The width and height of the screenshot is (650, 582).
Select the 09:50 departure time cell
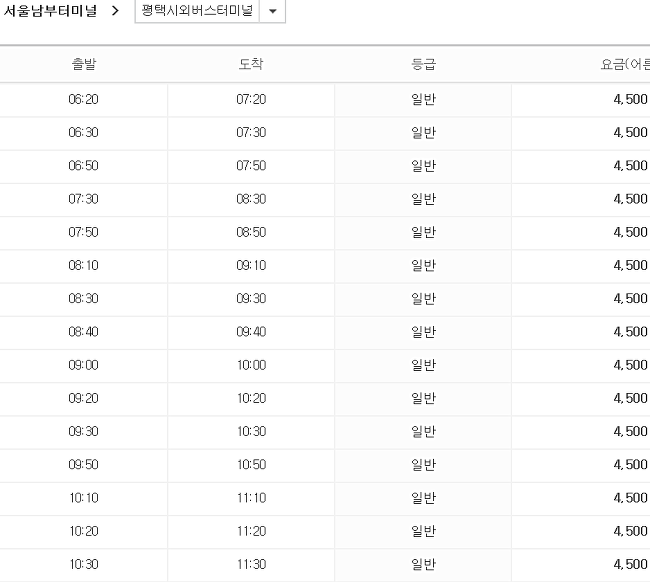point(83,465)
